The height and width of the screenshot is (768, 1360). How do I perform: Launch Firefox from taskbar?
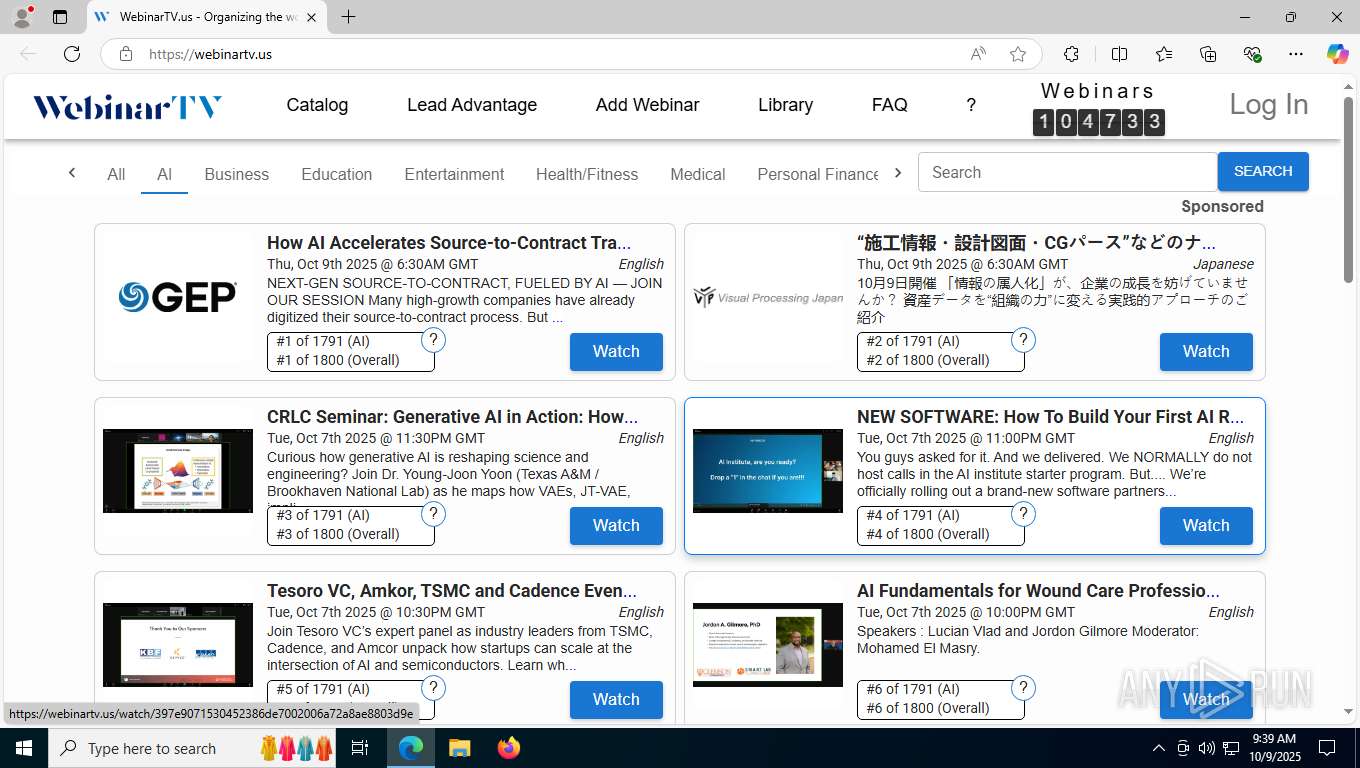pyautogui.click(x=509, y=748)
